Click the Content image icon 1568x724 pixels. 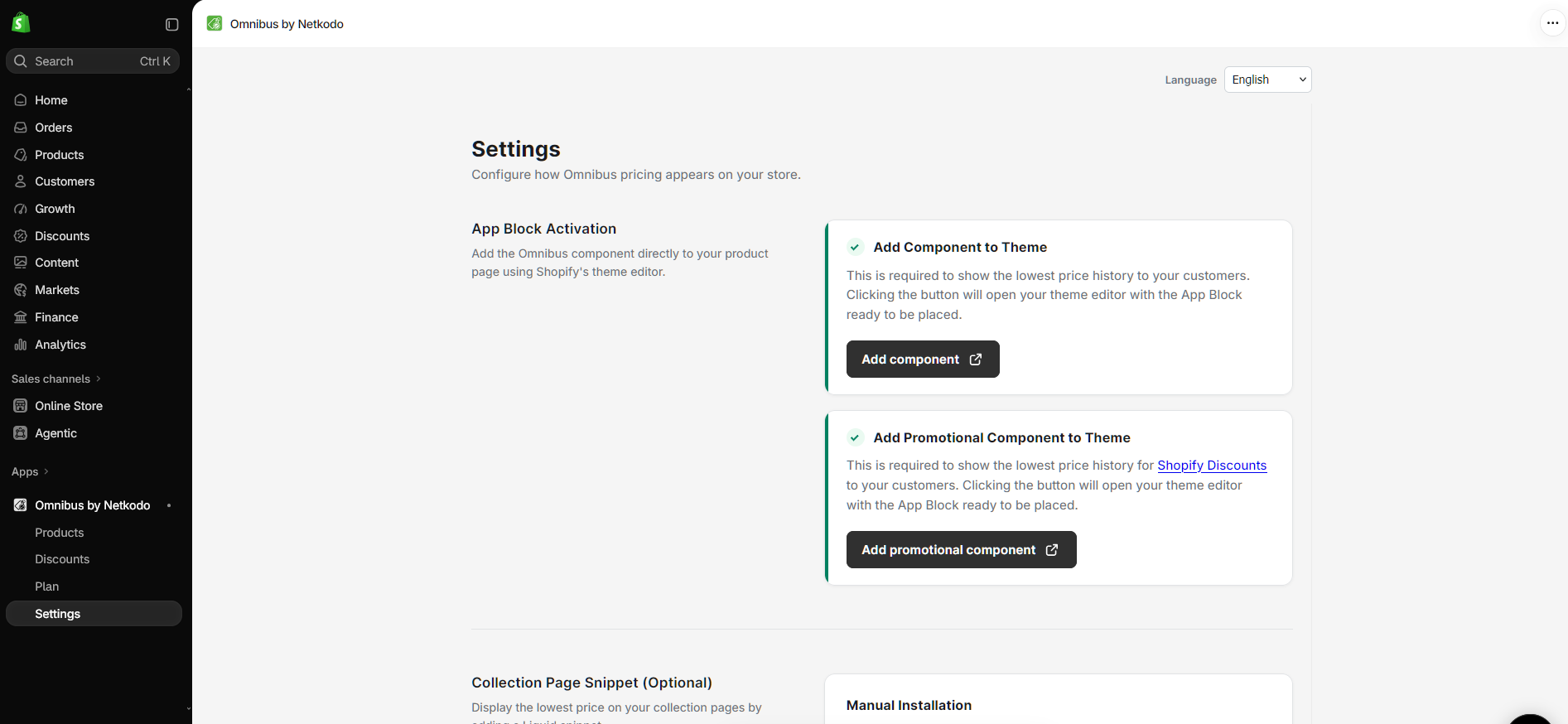(21, 263)
